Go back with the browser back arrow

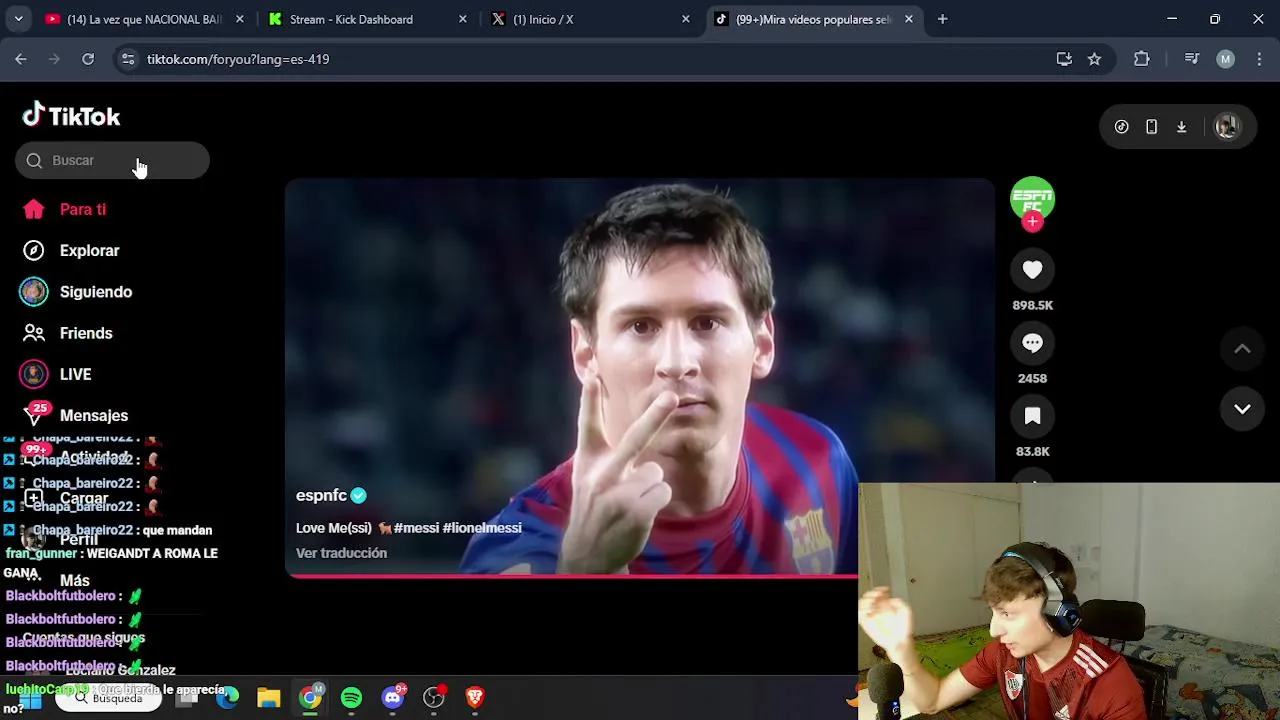point(21,59)
